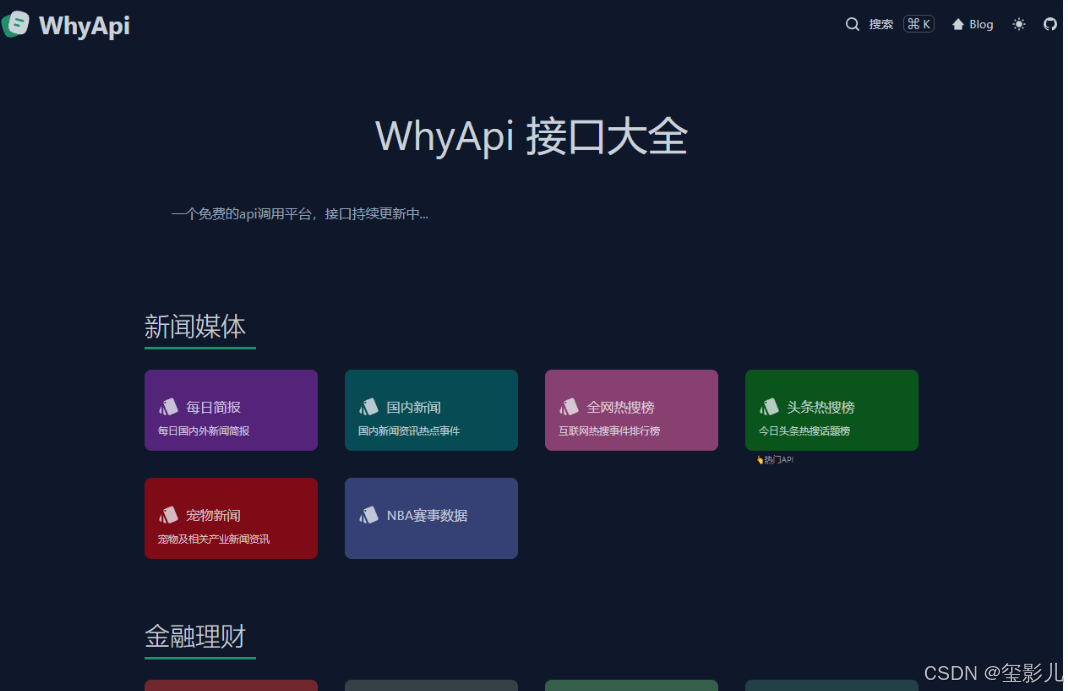Click the 每日国内外新闻简报 description
The height and width of the screenshot is (691, 1068).
coord(204,431)
